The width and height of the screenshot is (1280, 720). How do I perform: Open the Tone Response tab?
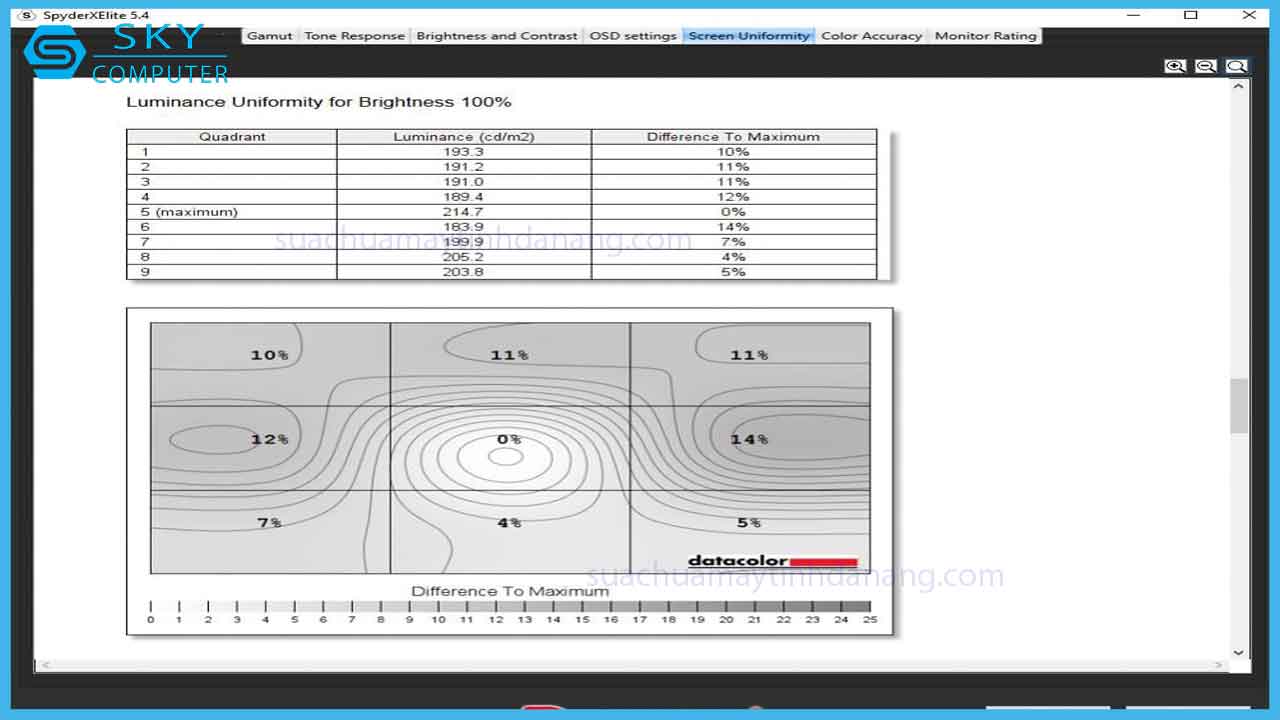pyautogui.click(x=354, y=36)
